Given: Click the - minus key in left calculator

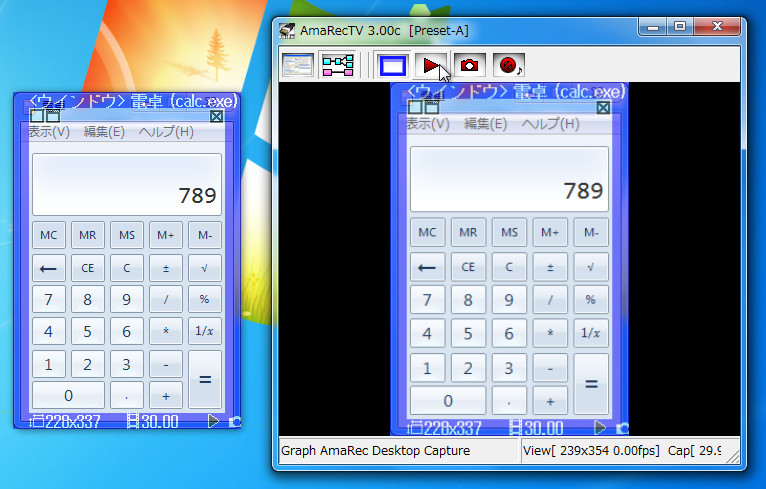Looking at the screenshot, I should (x=166, y=364).
